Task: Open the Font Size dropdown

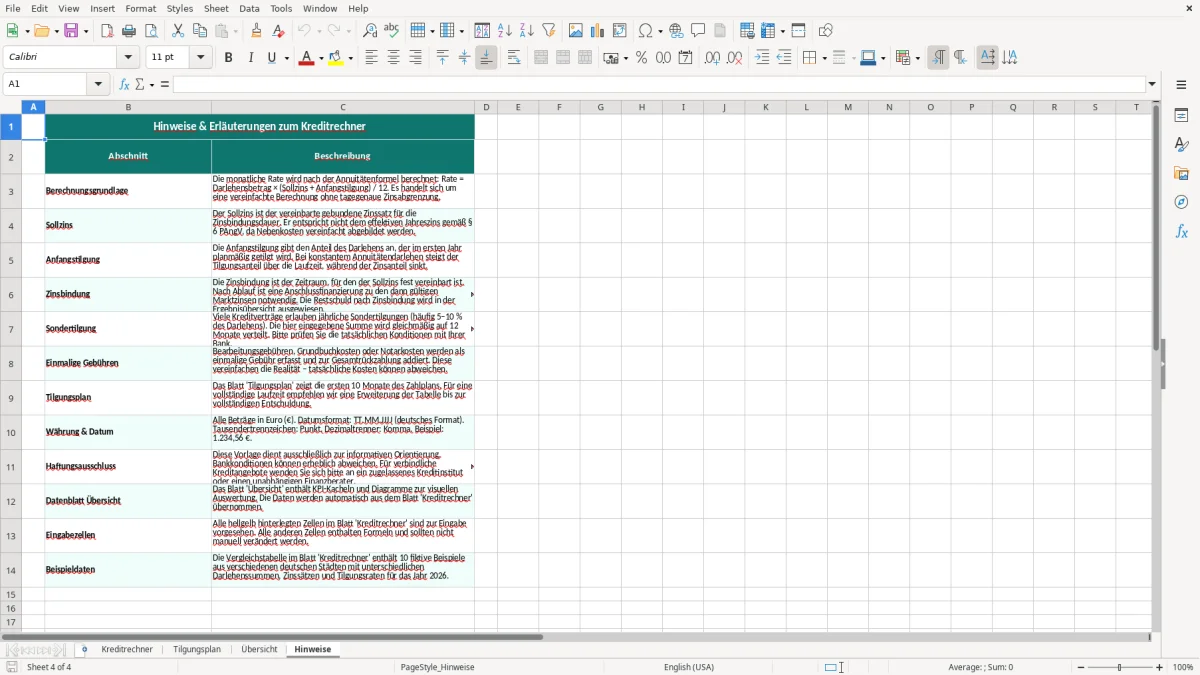Action: coord(201,58)
